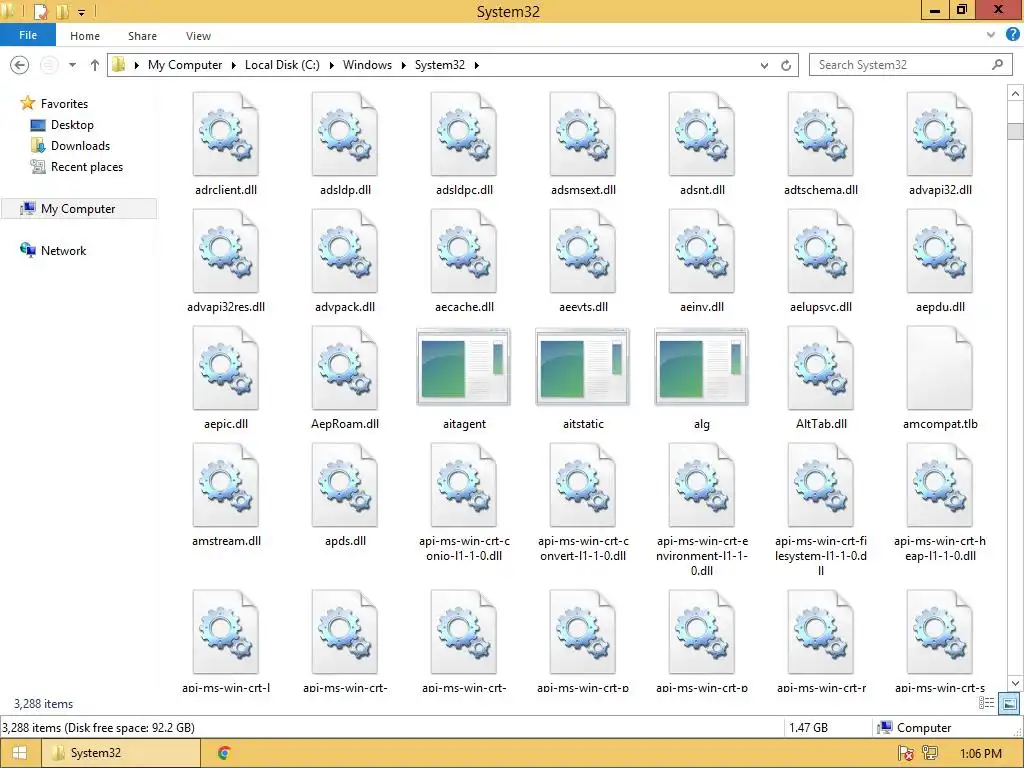Click the aeinv.dll file
This screenshot has height=768, width=1024.
(701, 251)
